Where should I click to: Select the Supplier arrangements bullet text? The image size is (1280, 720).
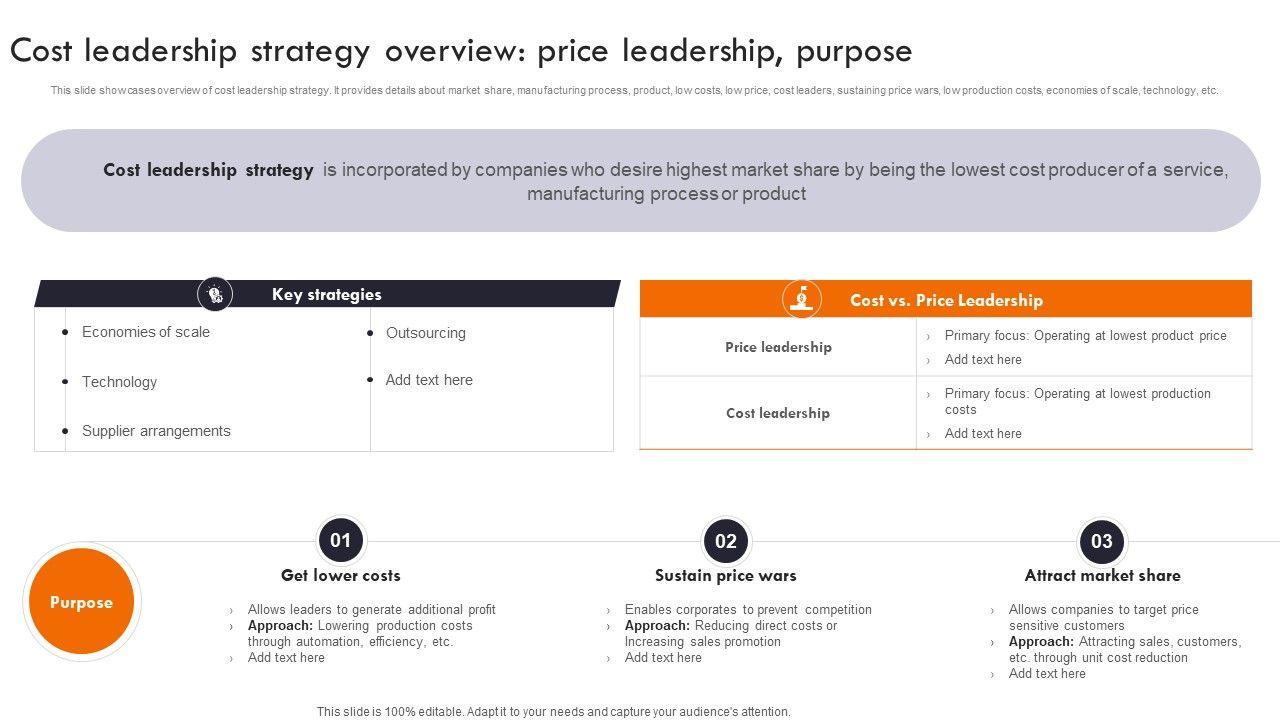pos(156,431)
